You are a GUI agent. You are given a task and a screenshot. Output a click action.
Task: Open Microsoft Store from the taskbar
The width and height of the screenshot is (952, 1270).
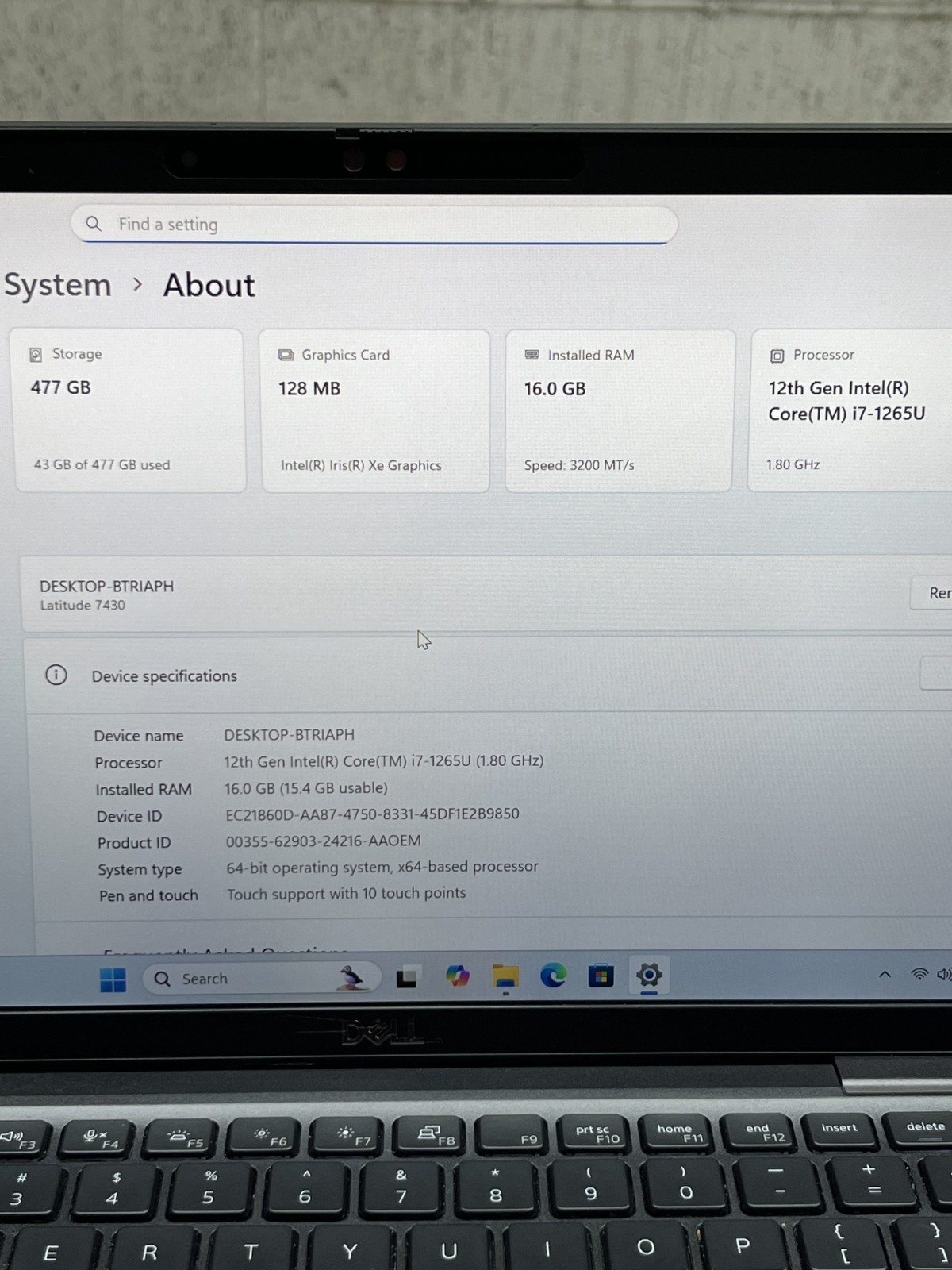click(601, 975)
